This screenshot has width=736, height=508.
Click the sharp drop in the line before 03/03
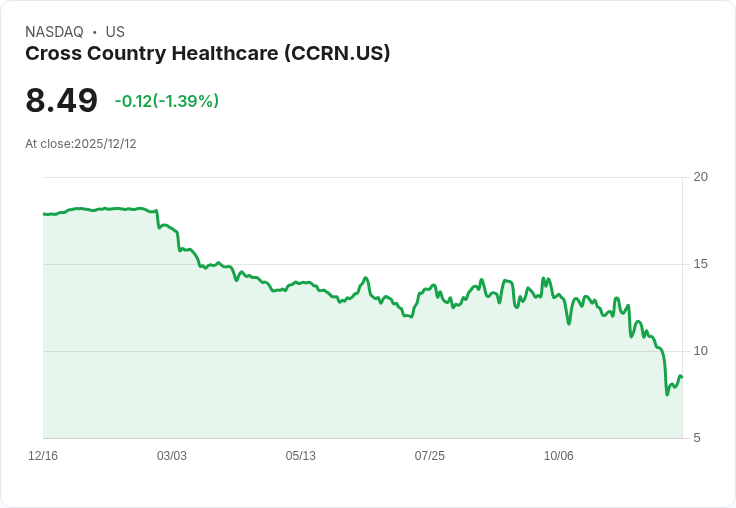(157, 219)
